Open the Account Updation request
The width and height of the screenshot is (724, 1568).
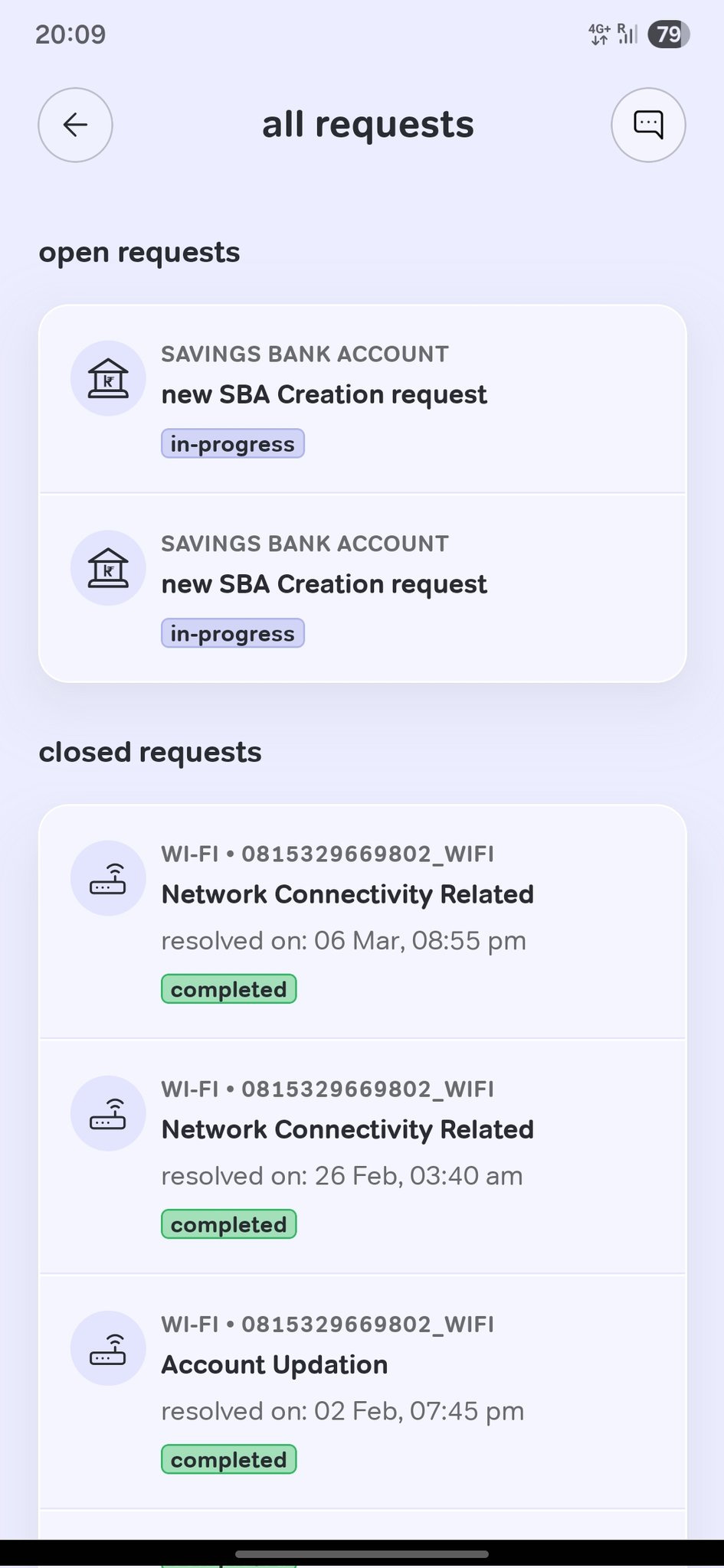click(274, 1365)
